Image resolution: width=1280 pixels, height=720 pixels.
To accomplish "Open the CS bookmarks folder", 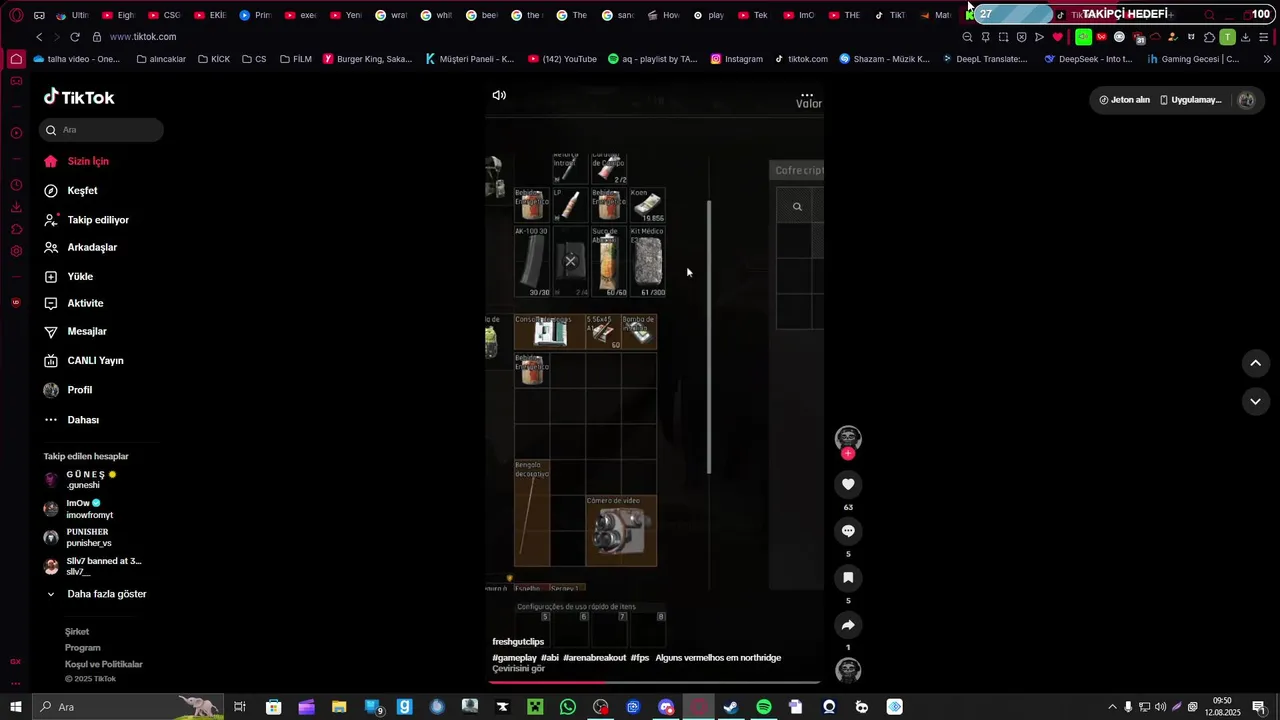I will [x=254, y=59].
